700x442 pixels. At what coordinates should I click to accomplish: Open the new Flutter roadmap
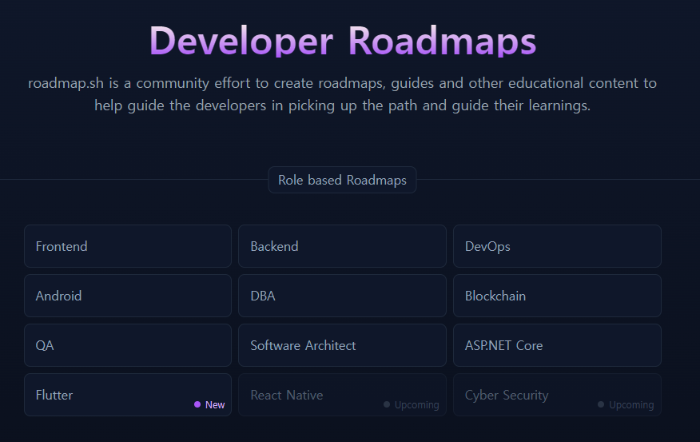tap(128, 395)
